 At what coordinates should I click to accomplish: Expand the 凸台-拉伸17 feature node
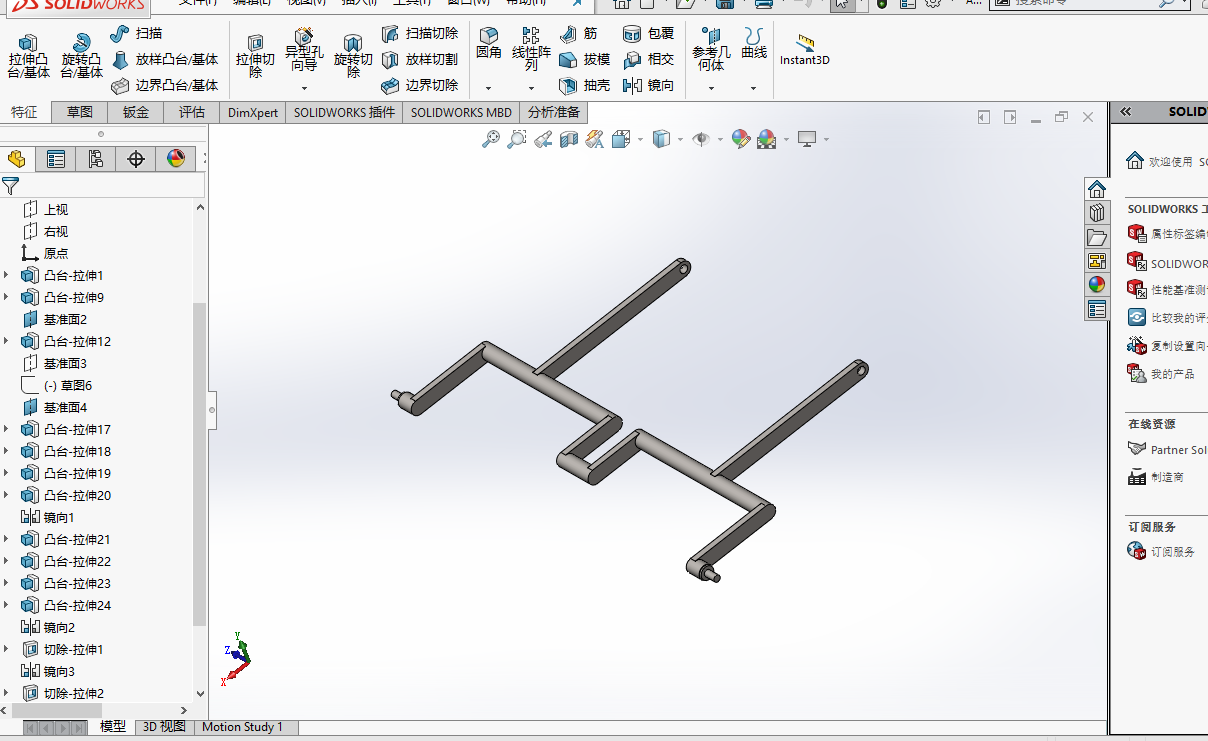click(7, 429)
